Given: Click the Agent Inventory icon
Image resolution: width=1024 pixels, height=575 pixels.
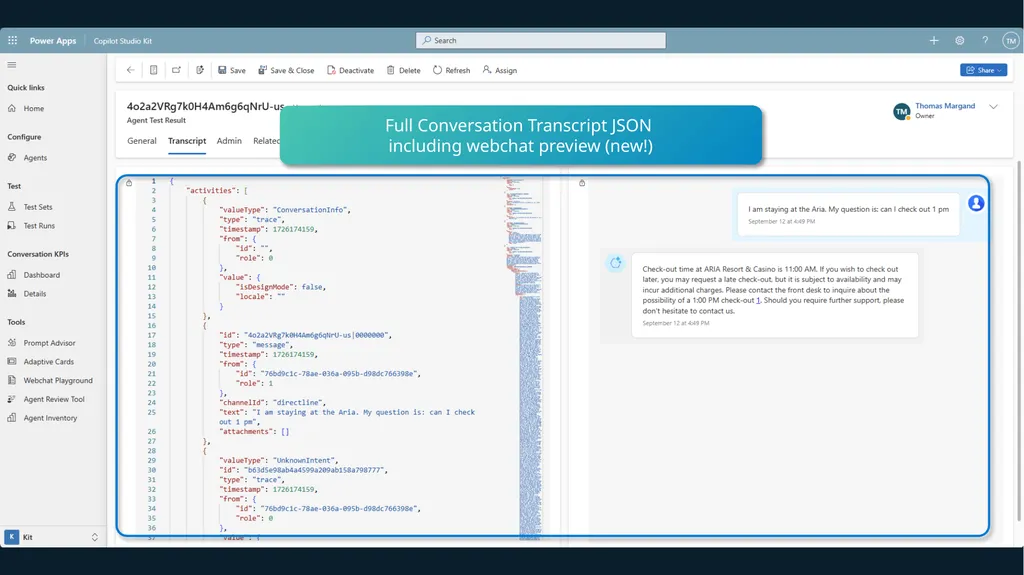Looking at the screenshot, I should click(x=12, y=418).
